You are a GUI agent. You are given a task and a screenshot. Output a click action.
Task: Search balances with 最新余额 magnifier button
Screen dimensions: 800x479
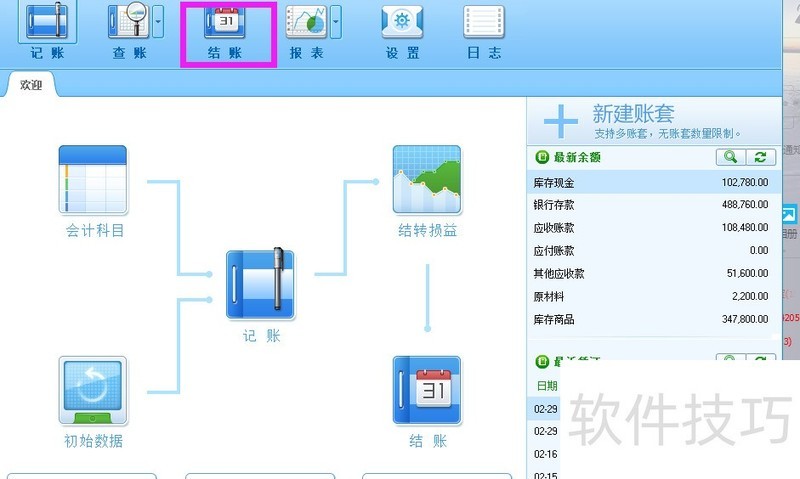[x=731, y=157]
